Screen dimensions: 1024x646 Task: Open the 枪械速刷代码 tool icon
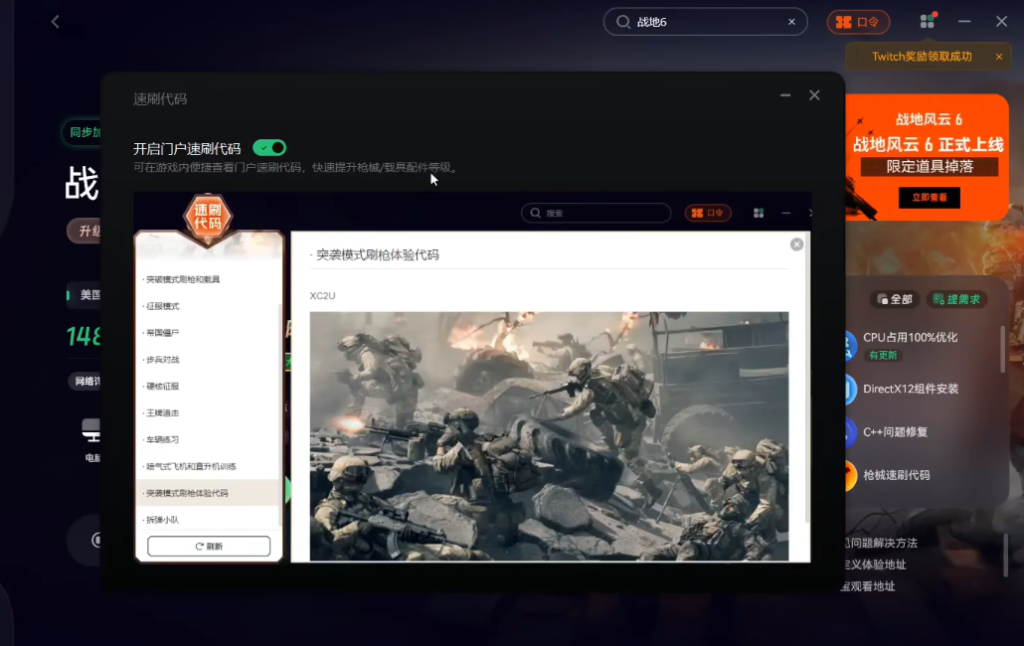[x=848, y=476]
